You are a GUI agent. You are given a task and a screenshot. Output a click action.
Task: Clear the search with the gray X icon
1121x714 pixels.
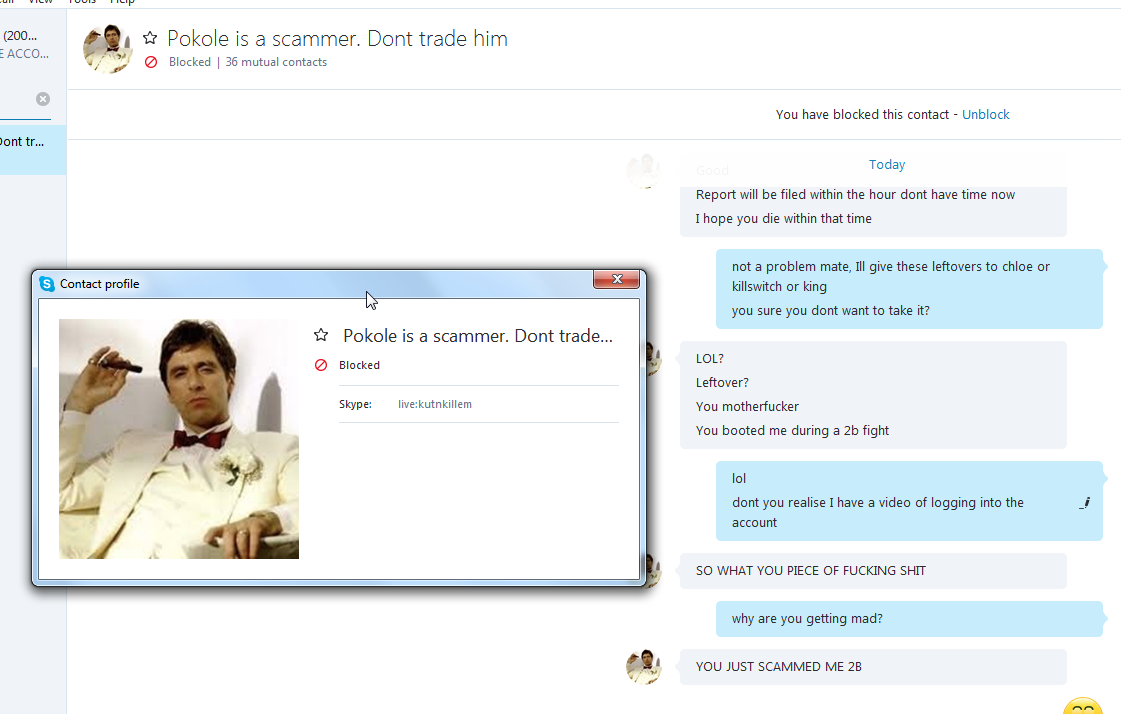pos(43,99)
